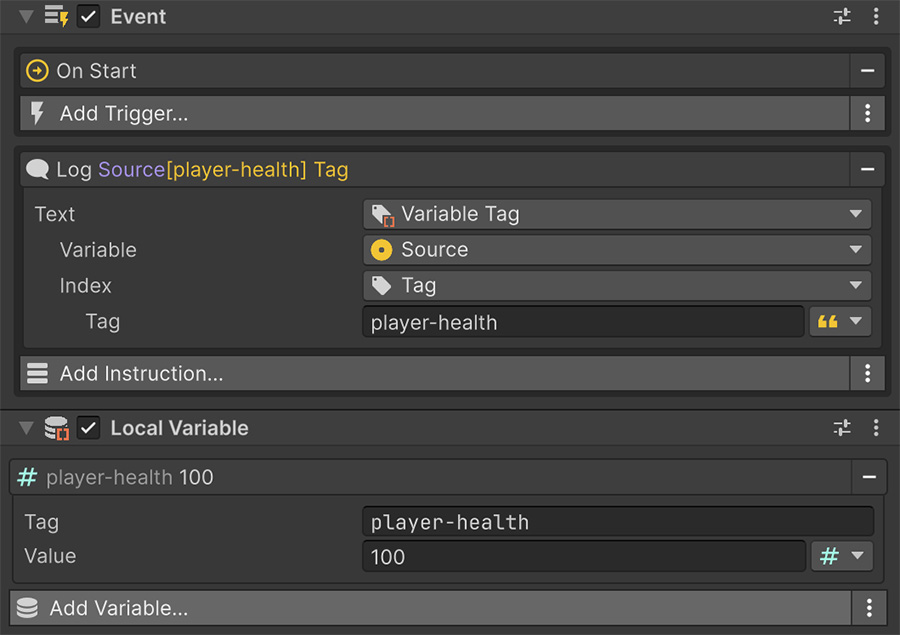Open the Variable Source dropdown
This screenshot has width=900, height=635.
tap(617, 250)
